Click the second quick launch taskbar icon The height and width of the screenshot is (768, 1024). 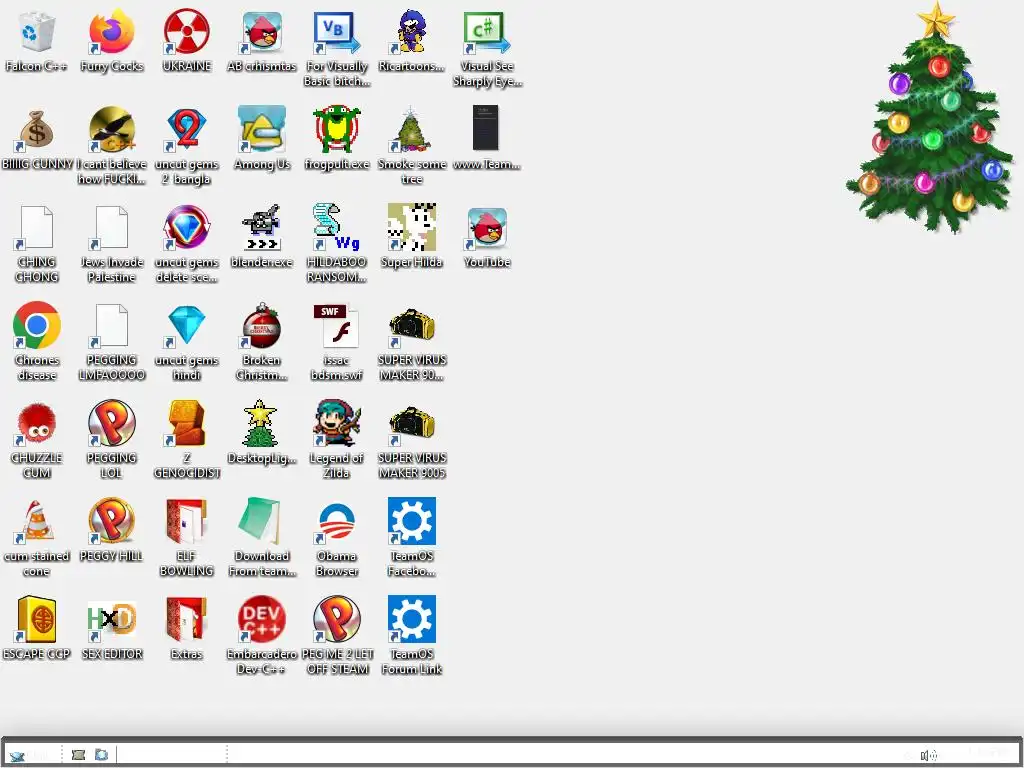point(101,755)
